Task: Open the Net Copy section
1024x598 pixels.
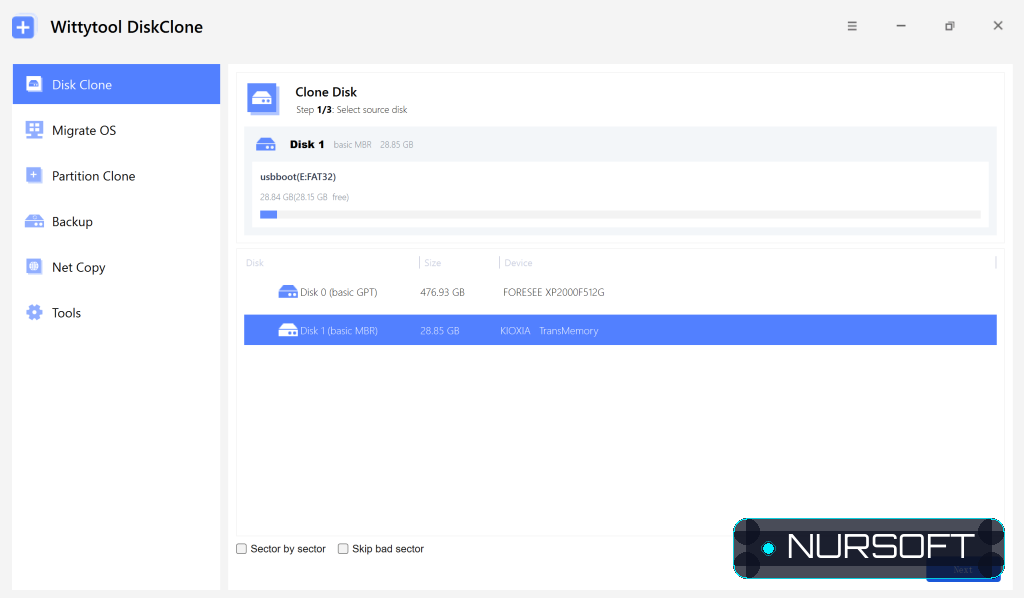Action: [x=116, y=267]
